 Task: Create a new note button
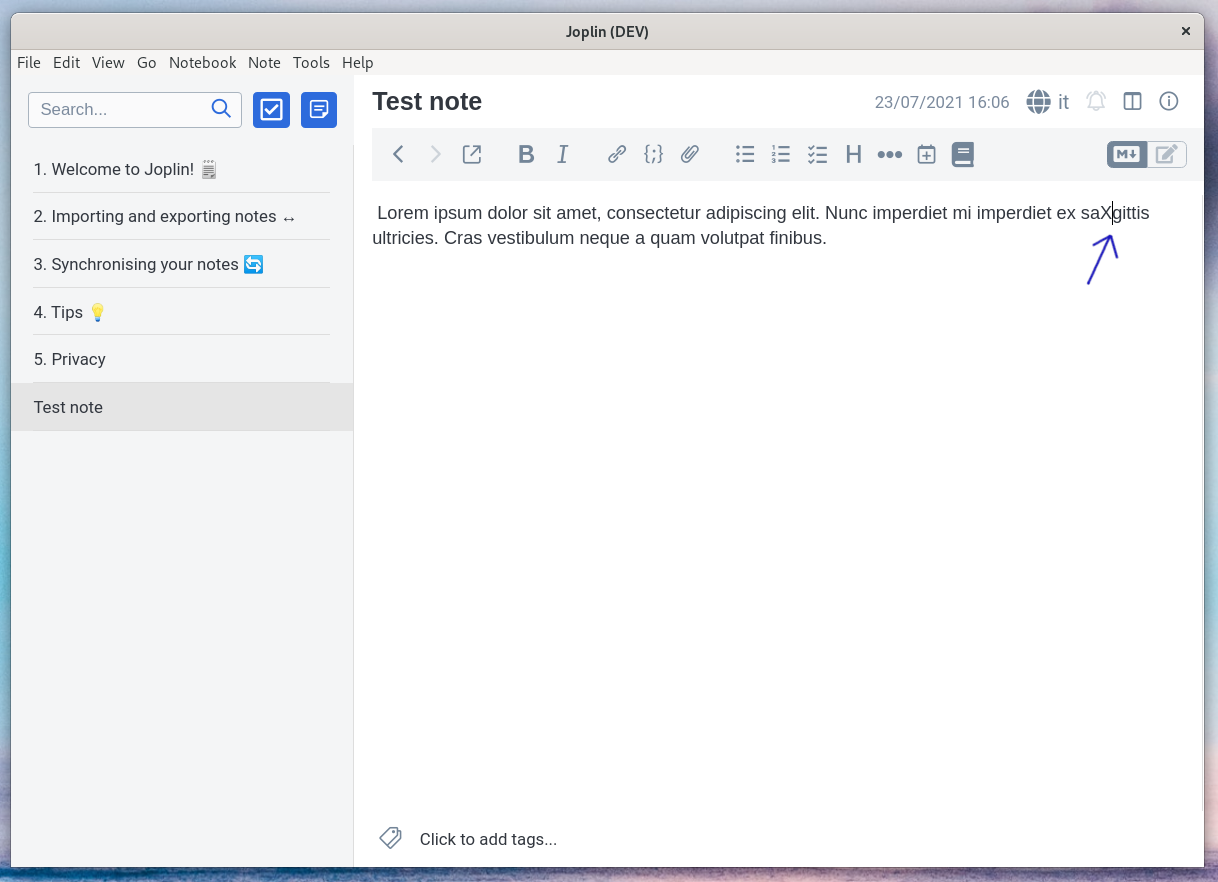(319, 110)
